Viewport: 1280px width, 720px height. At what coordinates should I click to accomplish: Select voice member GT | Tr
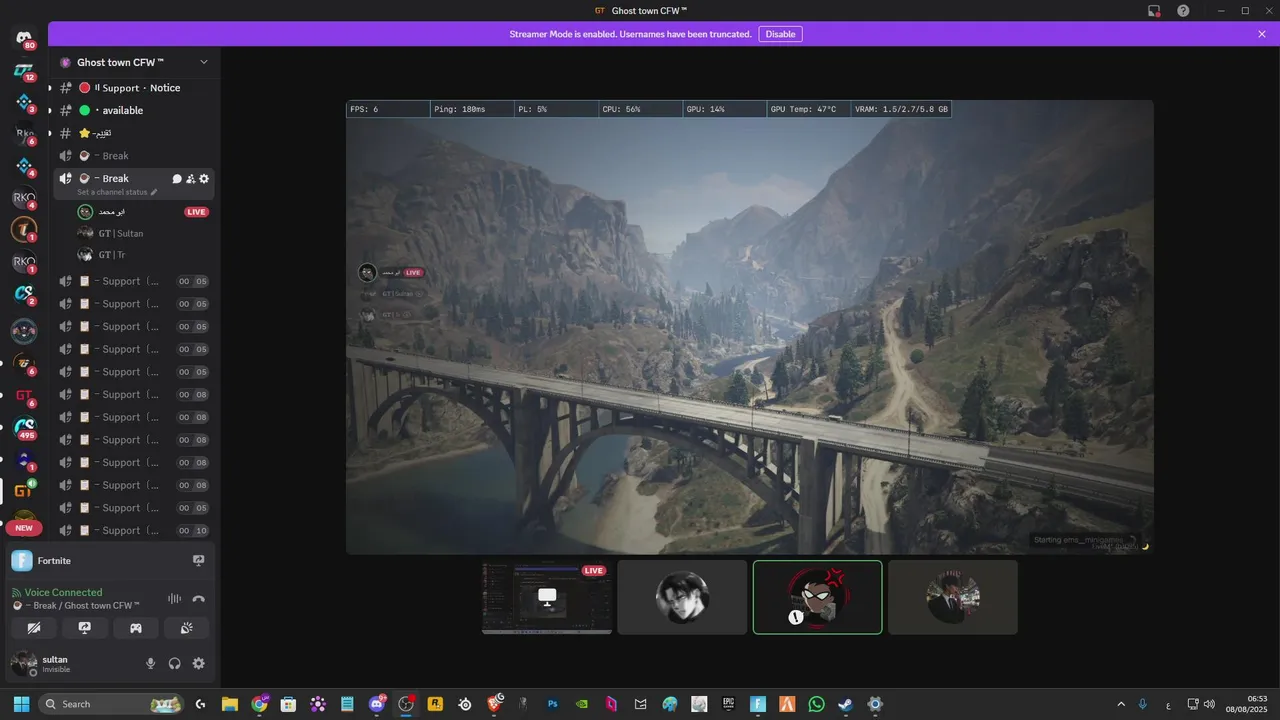pyautogui.click(x=112, y=255)
